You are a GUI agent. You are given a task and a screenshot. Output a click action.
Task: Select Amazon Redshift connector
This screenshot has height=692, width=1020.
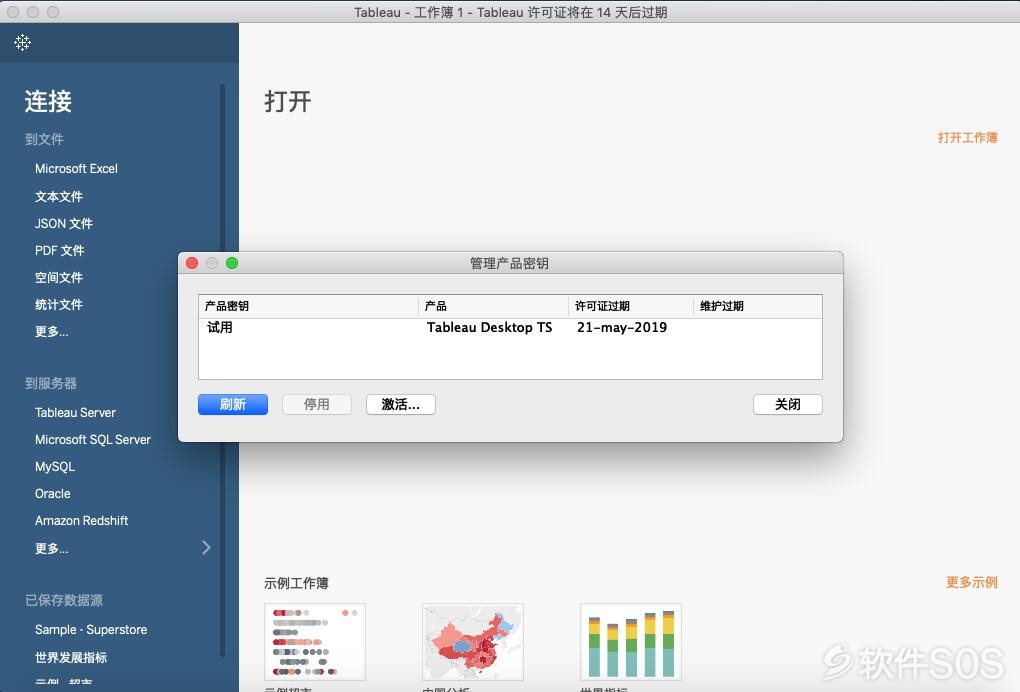click(81, 520)
